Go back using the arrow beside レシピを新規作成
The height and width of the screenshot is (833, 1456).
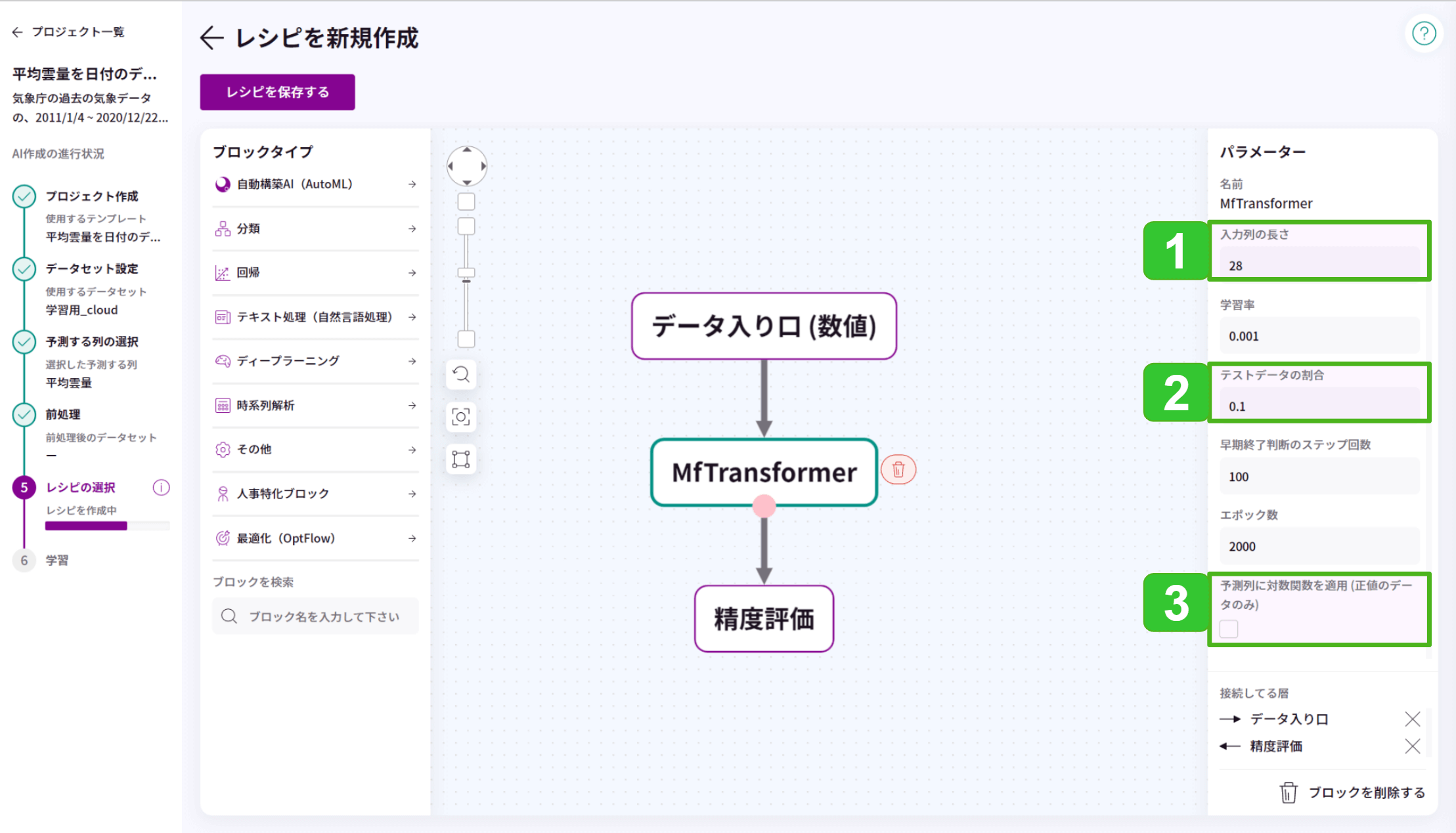pyautogui.click(x=211, y=38)
